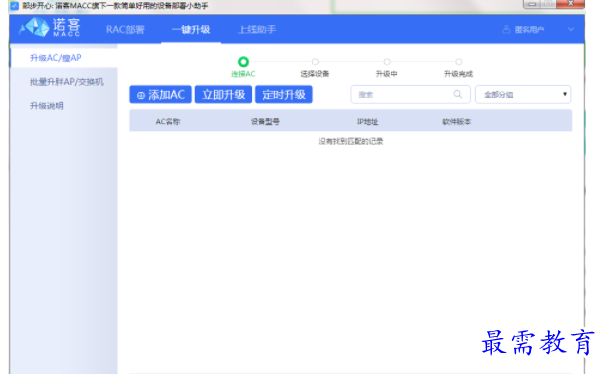Focus the search input field
Viewport: 603px width, 374px height.
pos(410,95)
